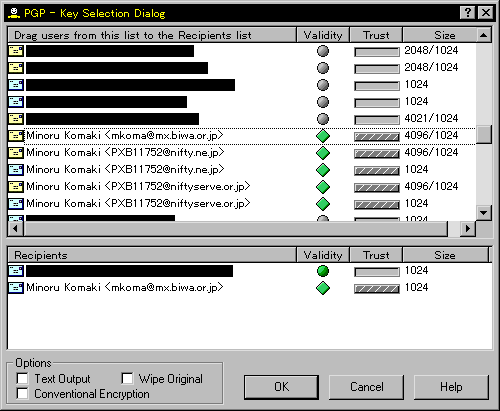The height and width of the screenshot is (411, 500).
Task: Click the user list scroll-down arrow
Action: (x=484, y=213)
